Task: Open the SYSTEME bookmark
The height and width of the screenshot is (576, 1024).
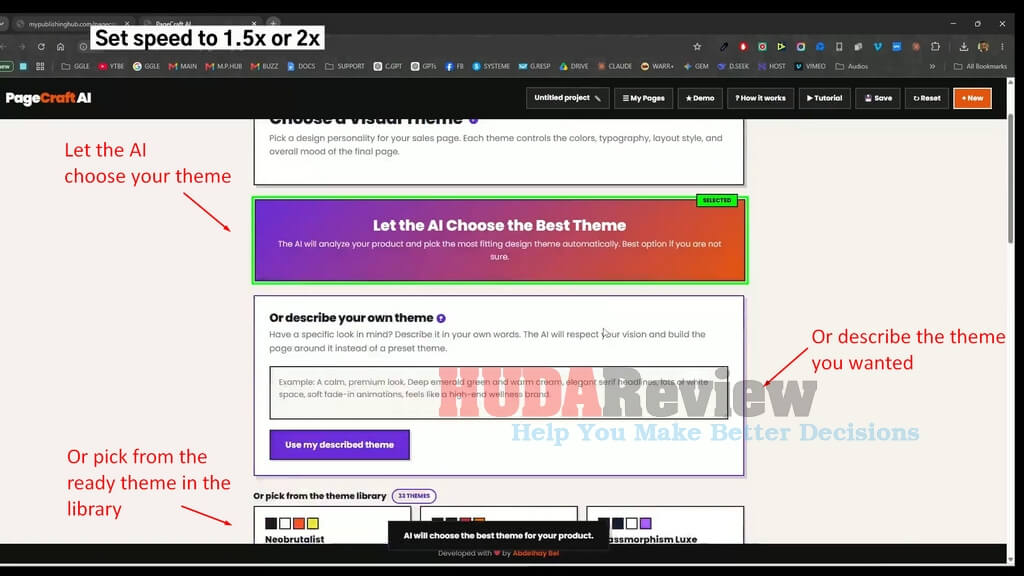Action: coord(491,66)
